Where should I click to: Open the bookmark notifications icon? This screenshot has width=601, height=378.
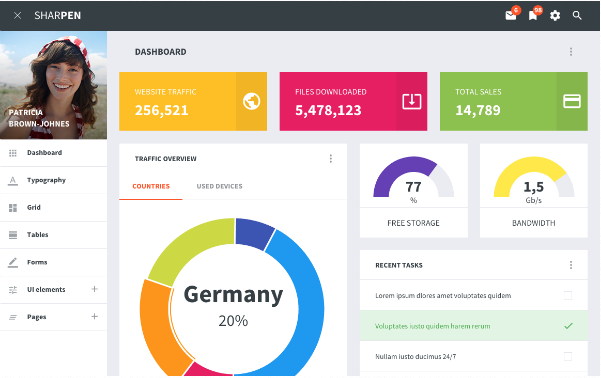tap(533, 15)
